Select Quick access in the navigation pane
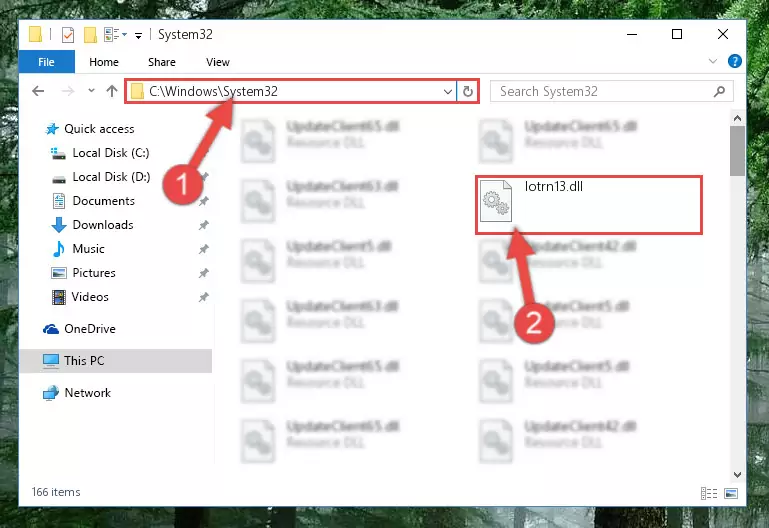Screen dimensions: 769x528 coord(99,128)
